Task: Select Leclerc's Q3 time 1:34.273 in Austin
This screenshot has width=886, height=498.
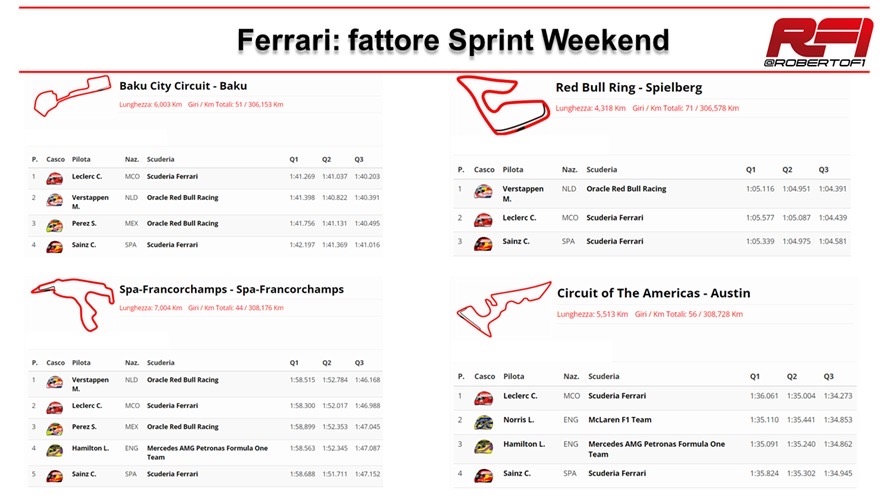Action: [x=837, y=396]
